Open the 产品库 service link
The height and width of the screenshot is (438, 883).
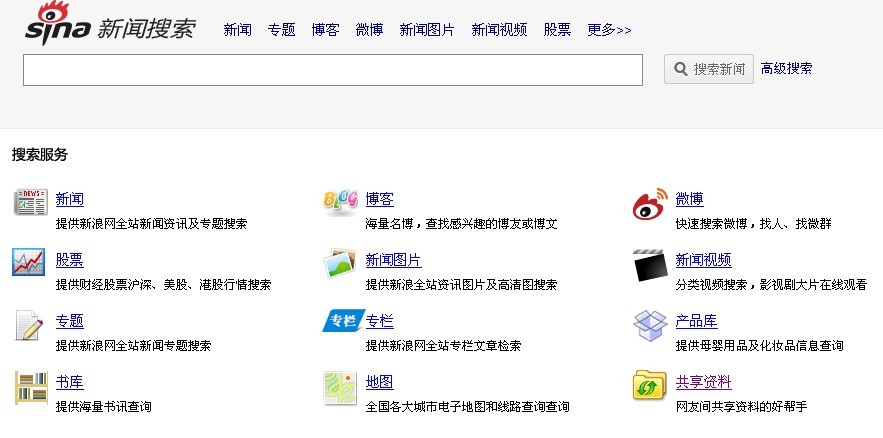(697, 321)
